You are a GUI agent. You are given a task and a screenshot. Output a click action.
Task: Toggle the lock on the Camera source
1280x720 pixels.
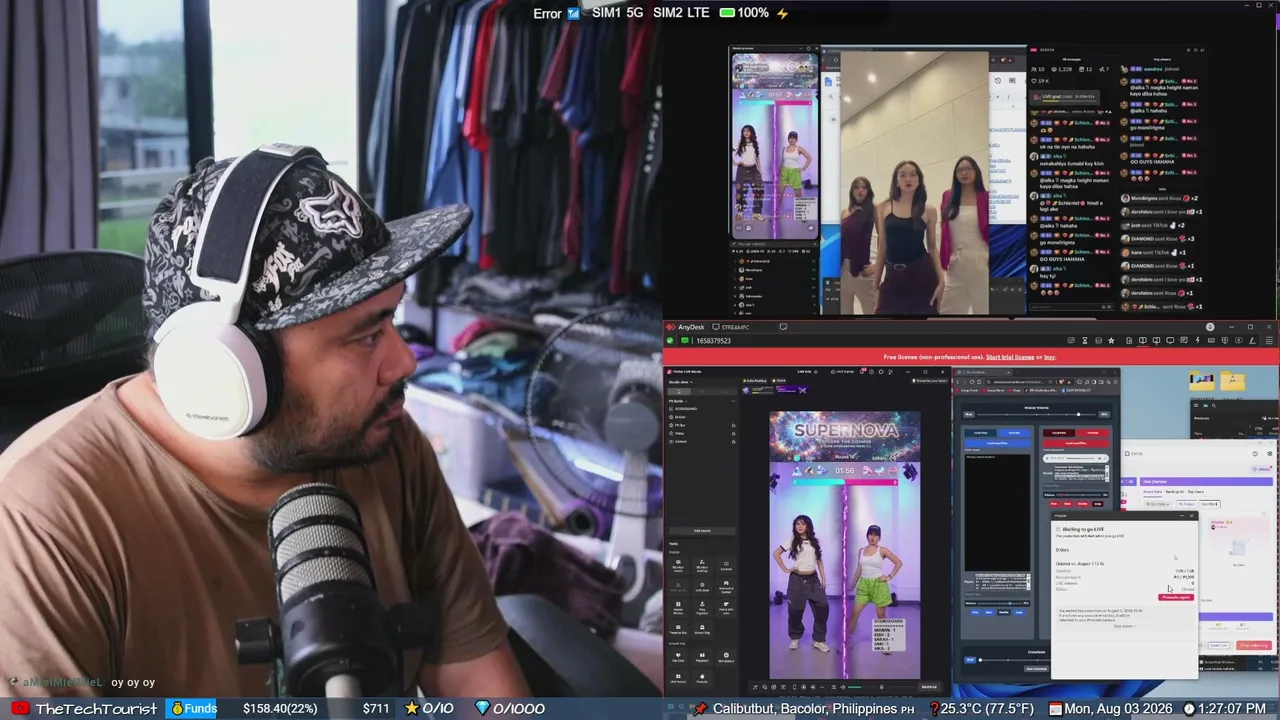pyautogui.click(x=733, y=441)
